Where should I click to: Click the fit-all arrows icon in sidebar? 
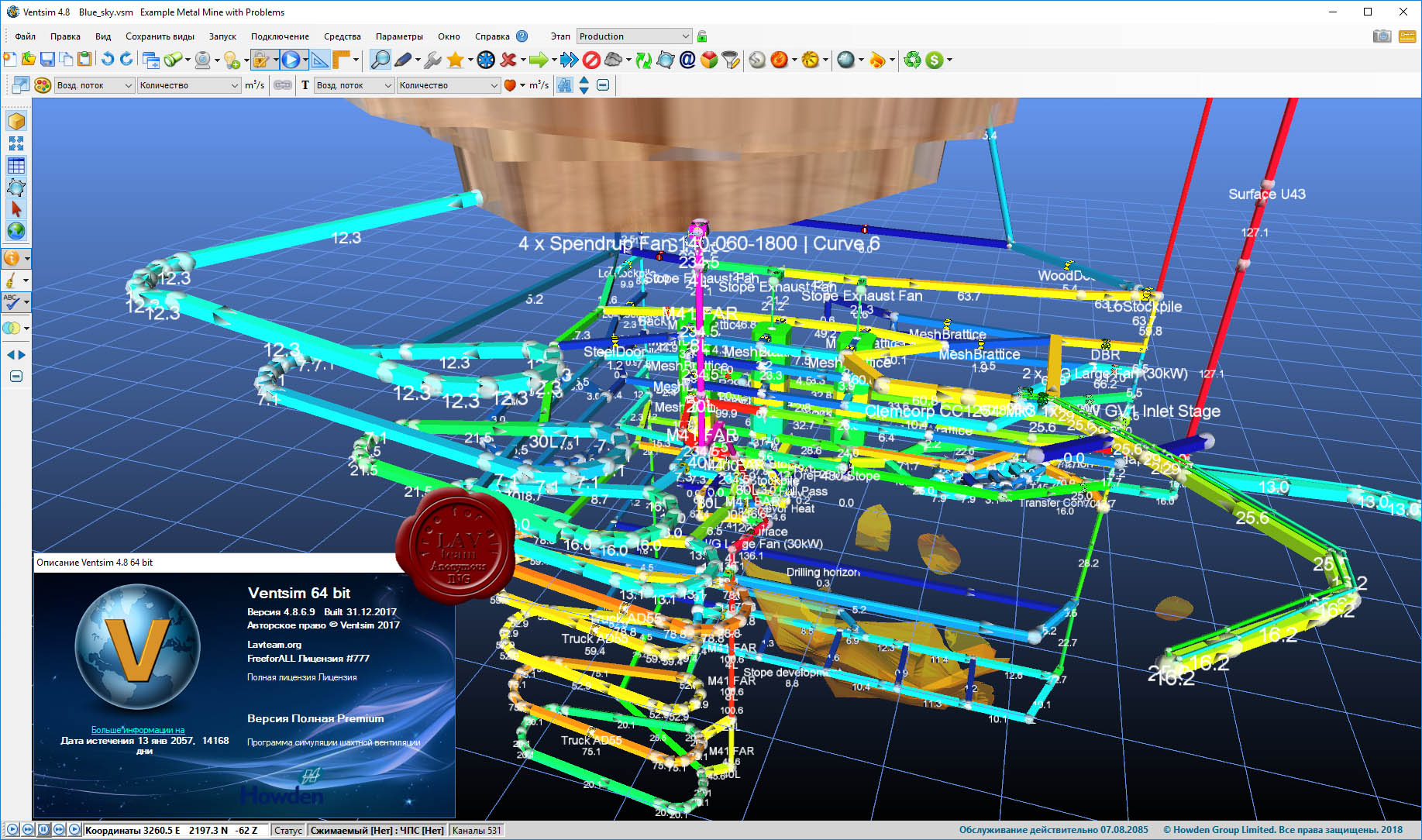(x=16, y=143)
